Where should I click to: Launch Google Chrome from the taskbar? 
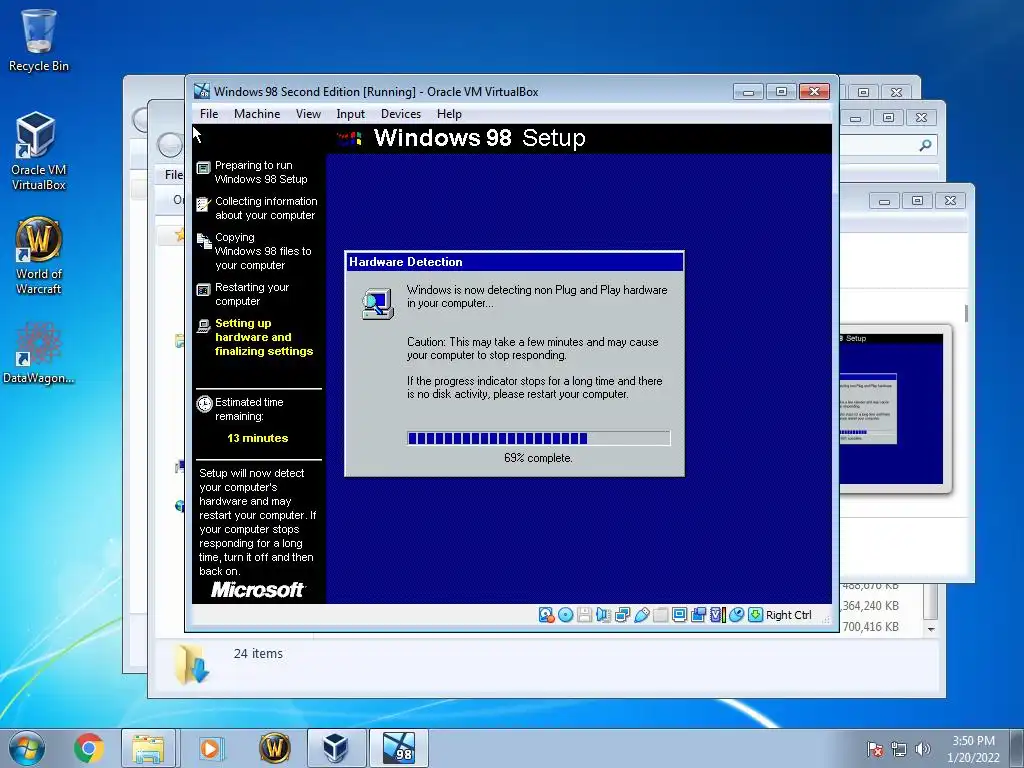[x=89, y=748]
